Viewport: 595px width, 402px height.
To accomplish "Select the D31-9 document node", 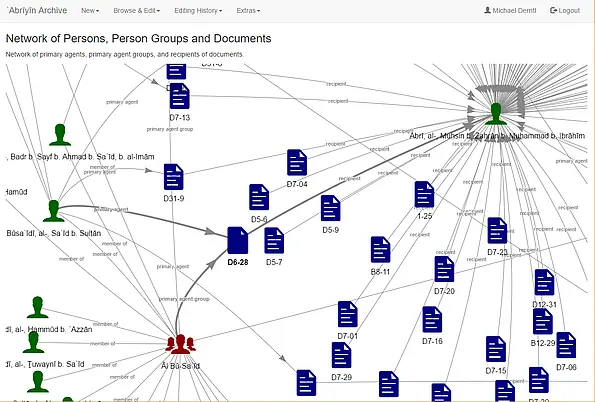I will tap(174, 177).
